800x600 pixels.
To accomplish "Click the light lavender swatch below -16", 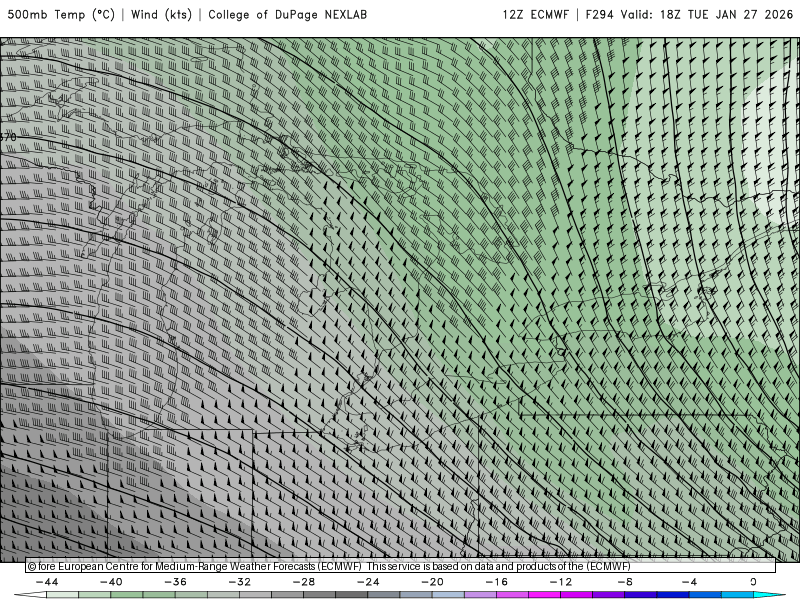I will [480, 595].
